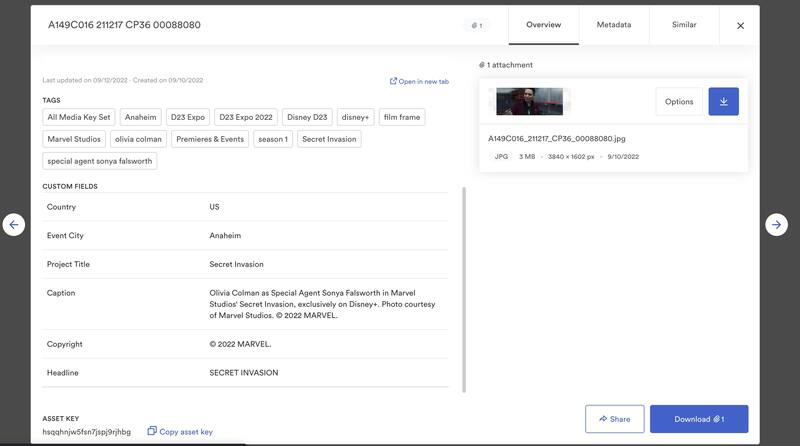
Task: Select the Overview tab
Action: point(543,25)
